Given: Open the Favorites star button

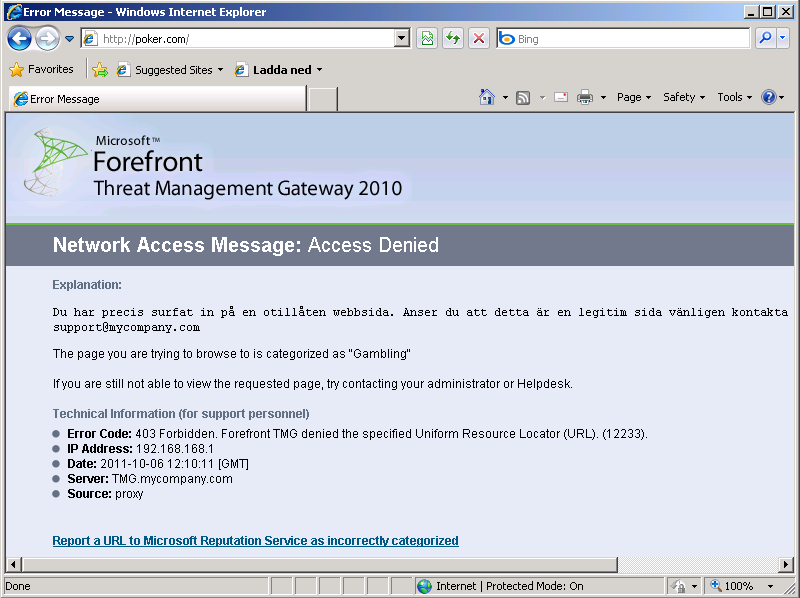Looking at the screenshot, I should click(x=42, y=70).
